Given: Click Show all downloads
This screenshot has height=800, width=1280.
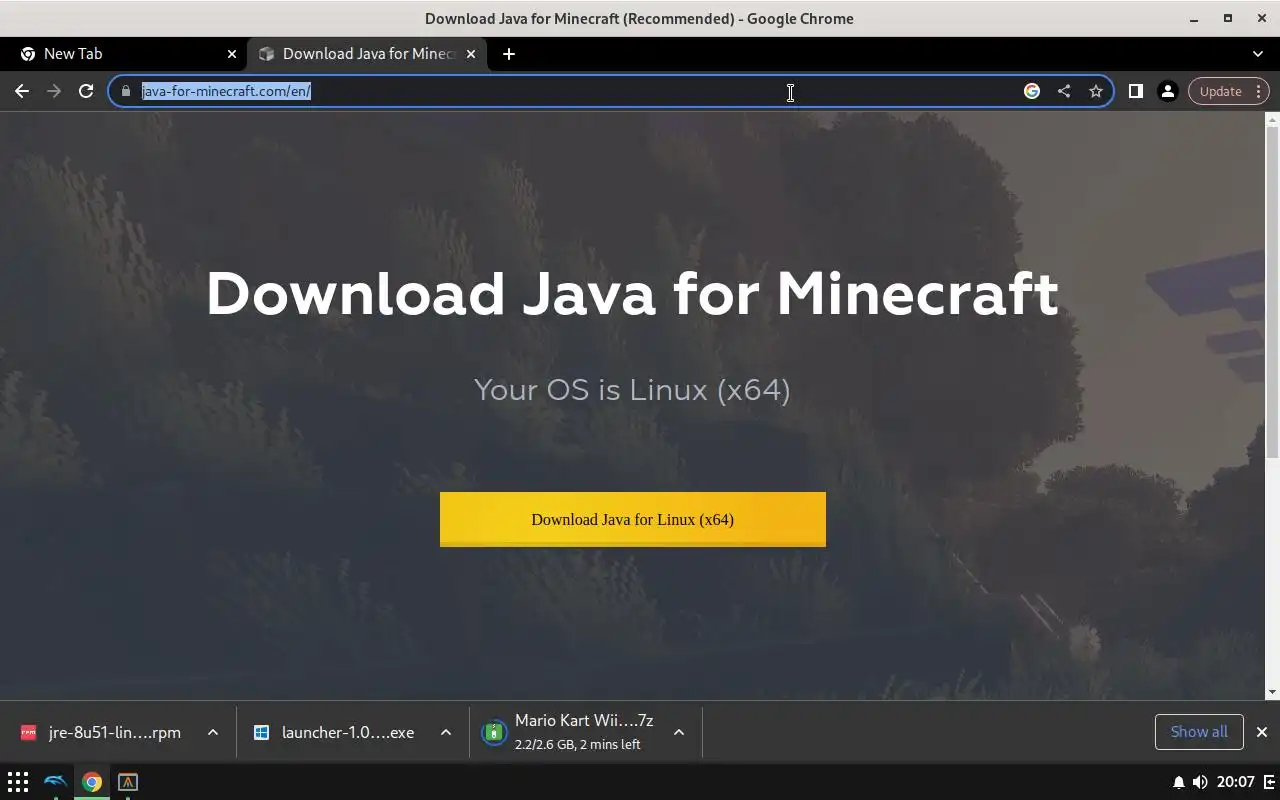Looking at the screenshot, I should [1199, 732].
